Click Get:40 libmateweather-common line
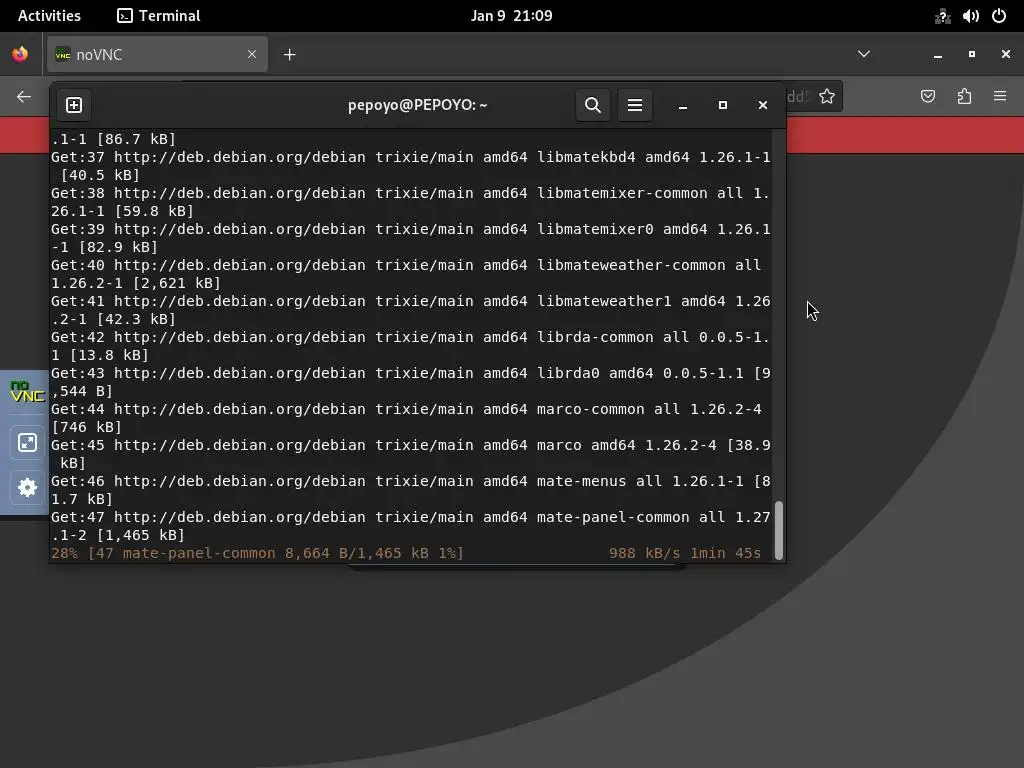The image size is (1024, 768). click(406, 274)
